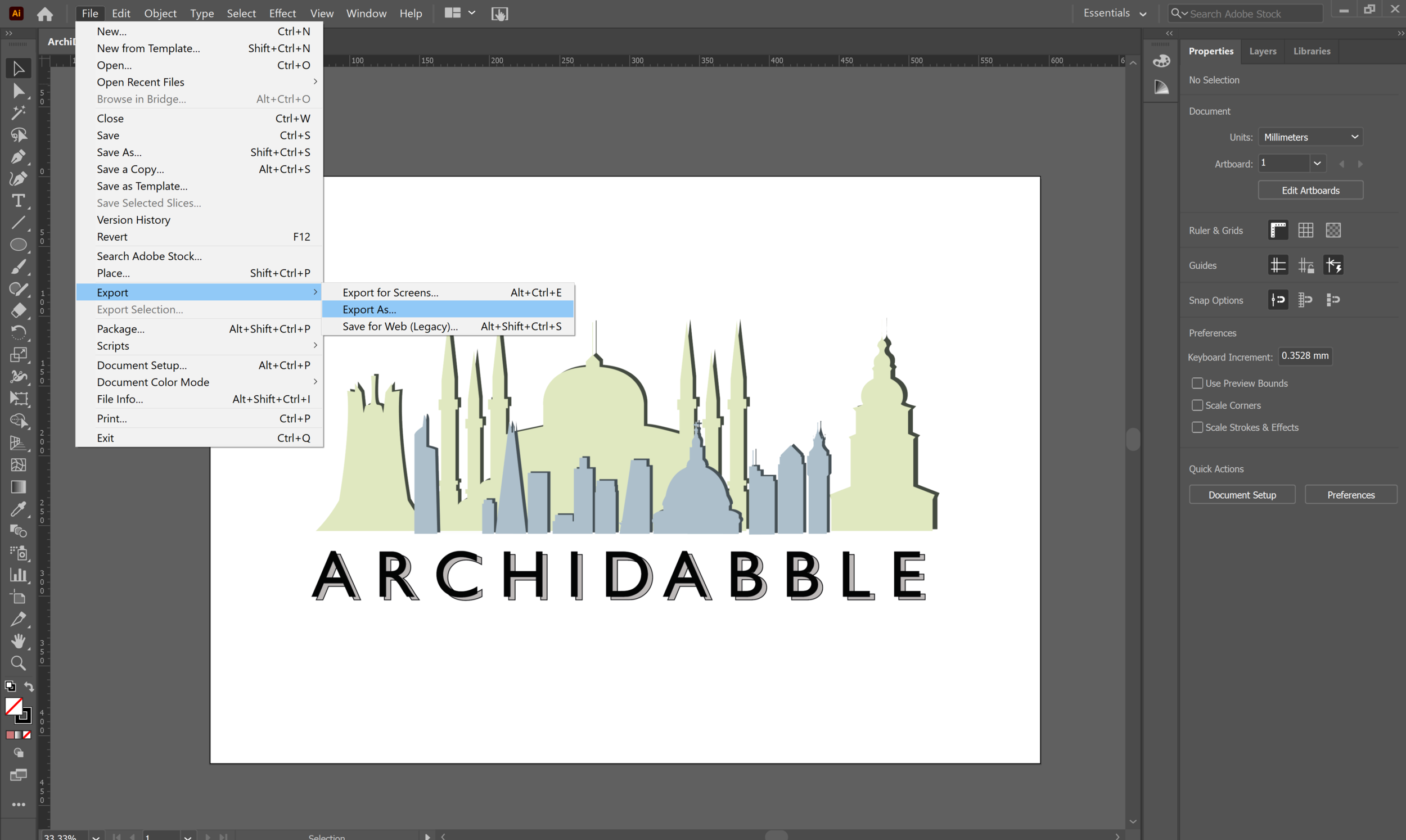Click the Fill and Stroke swatch

[x=18, y=710]
